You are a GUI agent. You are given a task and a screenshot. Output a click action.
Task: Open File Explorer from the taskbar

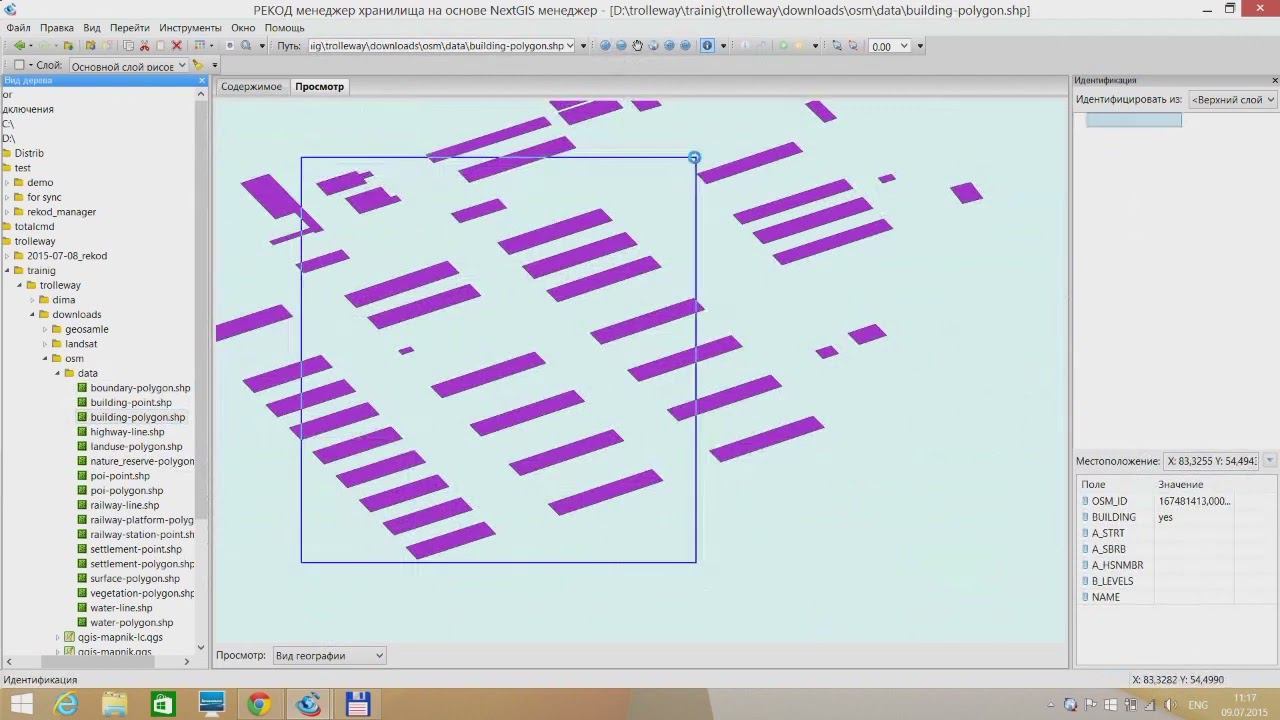point(114,704)
